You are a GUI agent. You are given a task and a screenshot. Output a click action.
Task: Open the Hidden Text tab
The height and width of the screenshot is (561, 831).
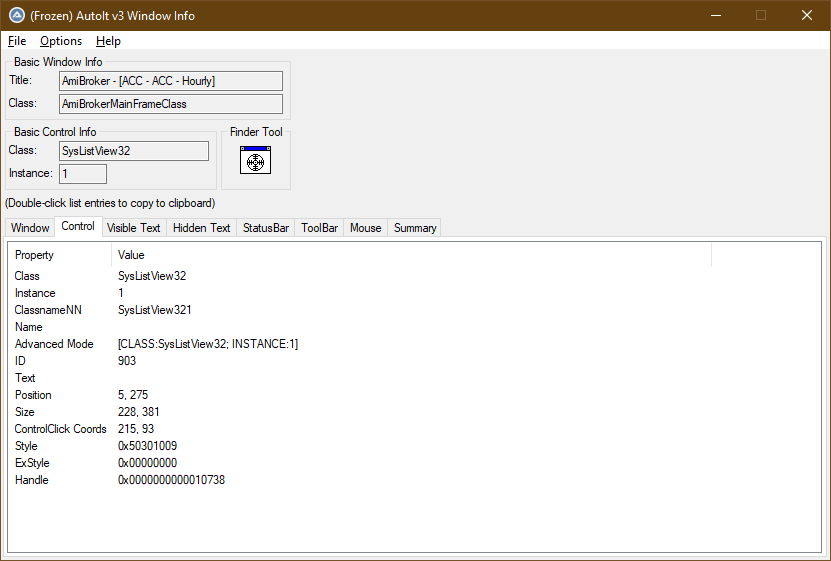click(x=201, y=228)
